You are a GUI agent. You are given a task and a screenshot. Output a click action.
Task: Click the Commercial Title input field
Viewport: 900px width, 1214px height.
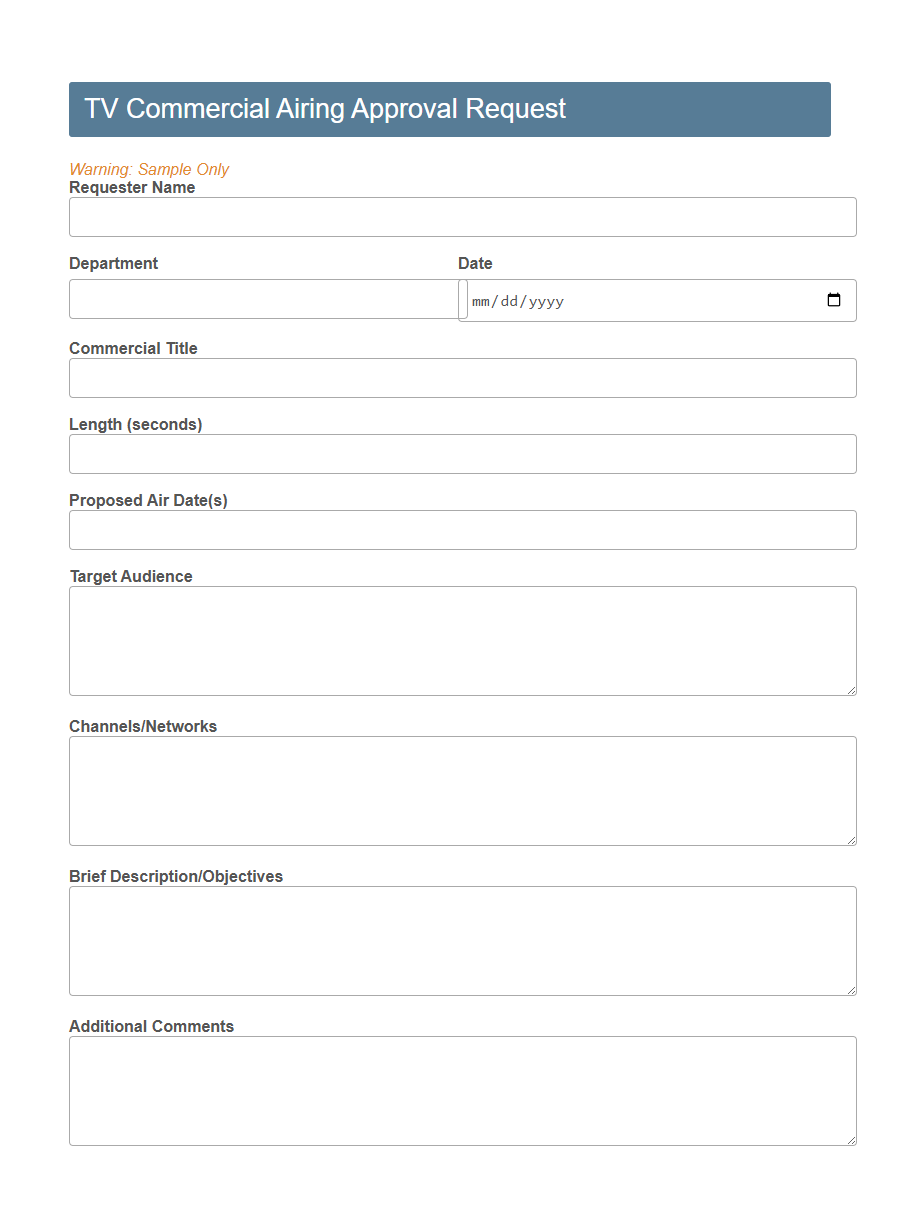[x=462, y=378]
